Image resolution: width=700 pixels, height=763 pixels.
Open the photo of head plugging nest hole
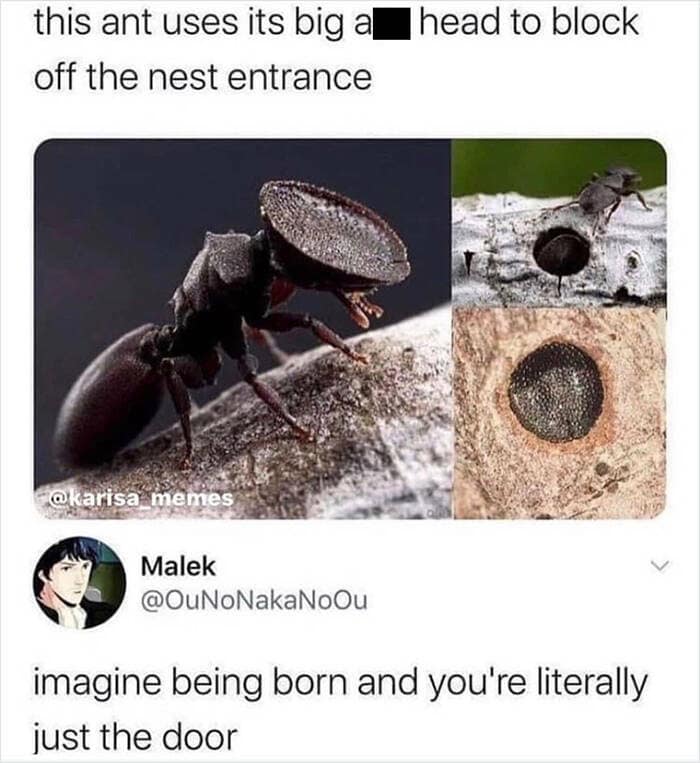point(559,414)
